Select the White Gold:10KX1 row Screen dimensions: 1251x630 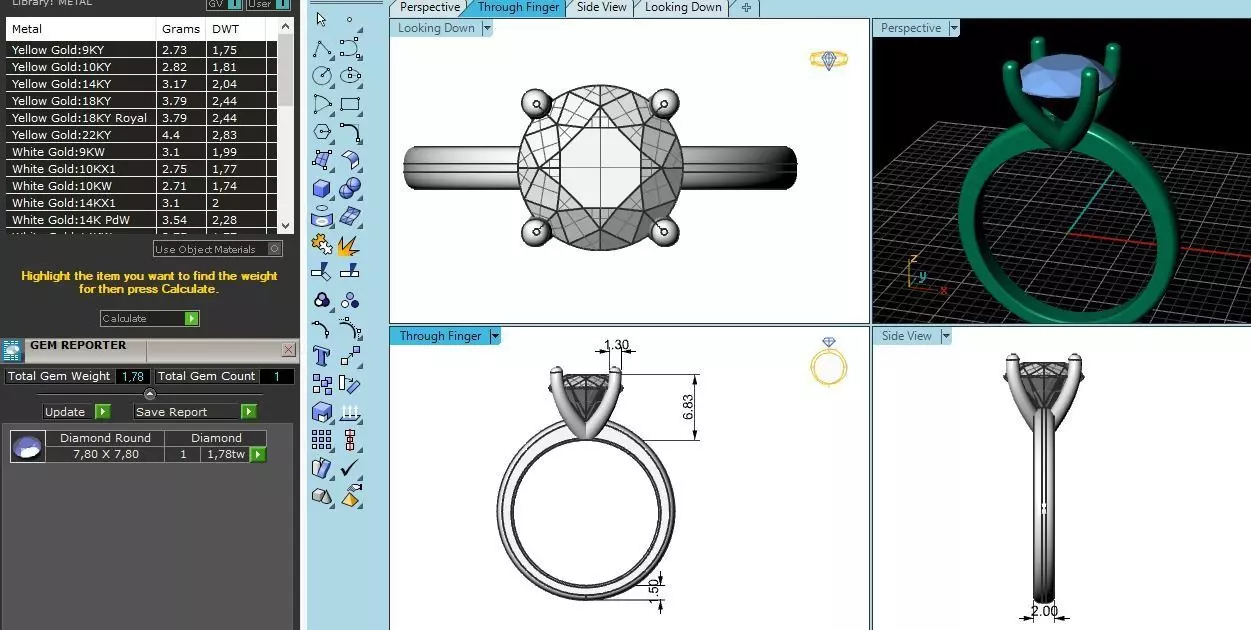[141, 169]
